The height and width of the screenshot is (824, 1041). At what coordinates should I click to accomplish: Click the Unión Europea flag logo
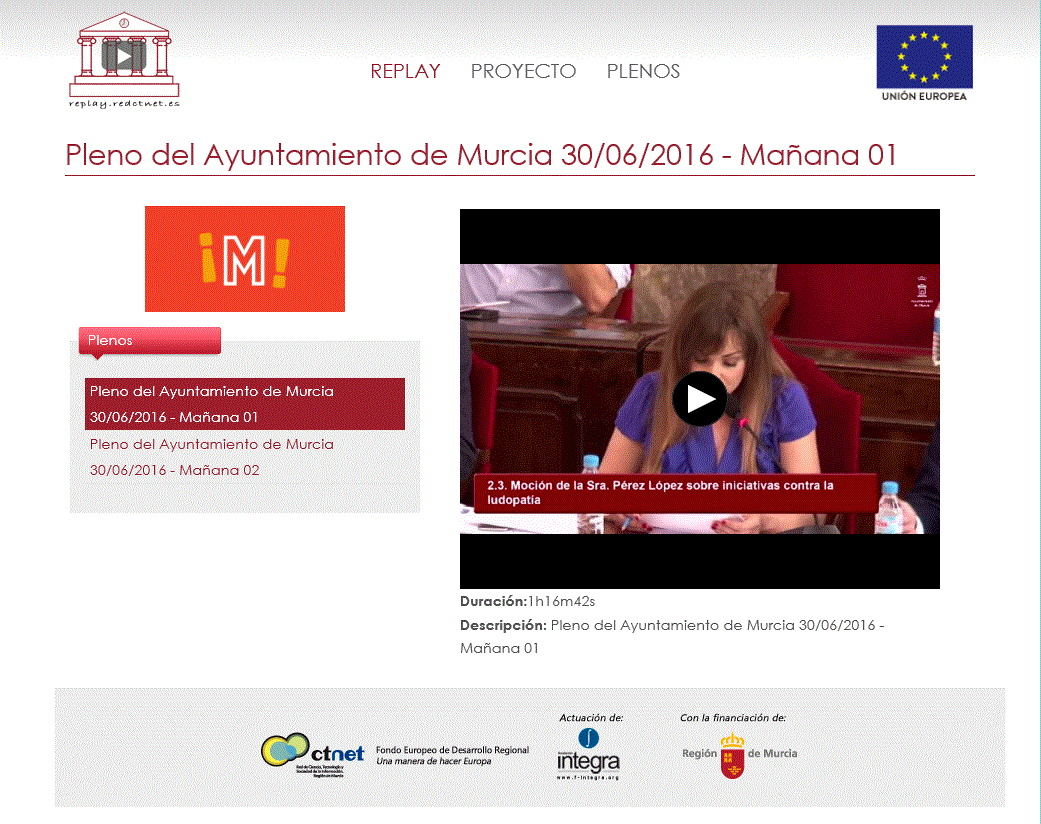pos(924,62)
